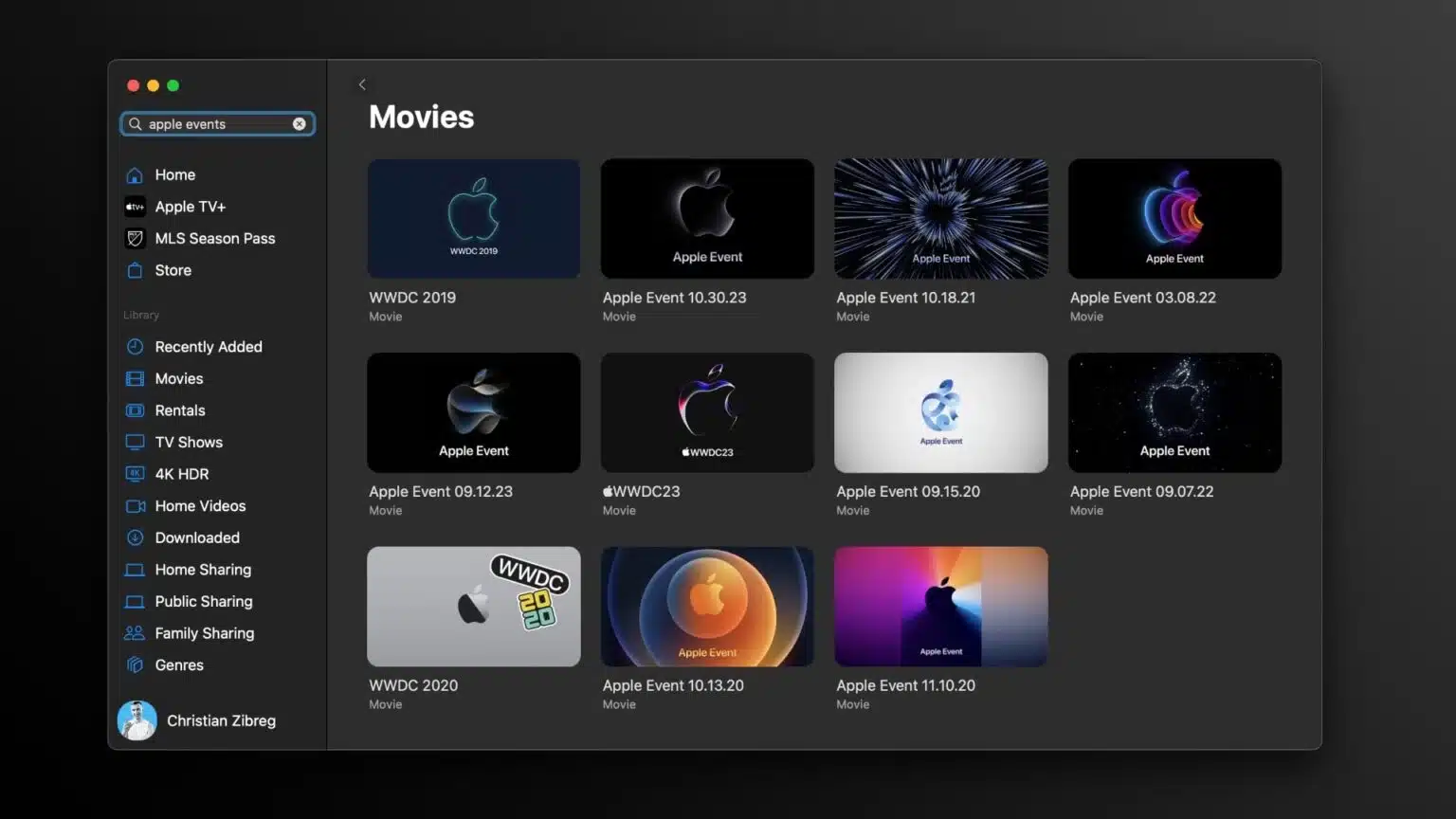The height and width of the screenshot is (819, 1456).
Task: Click the search field containing apple events
Action: pyautogui.click(x=218, y=124)
